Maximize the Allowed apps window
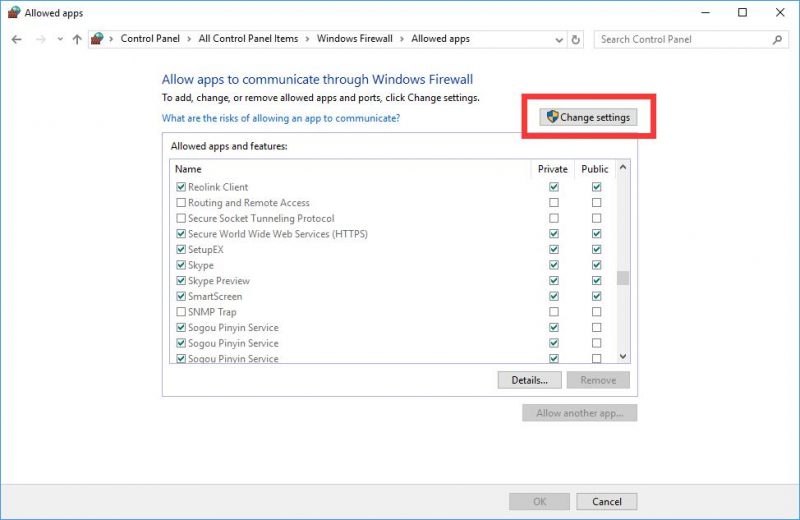The image size is (800, 520). (743, 13)
